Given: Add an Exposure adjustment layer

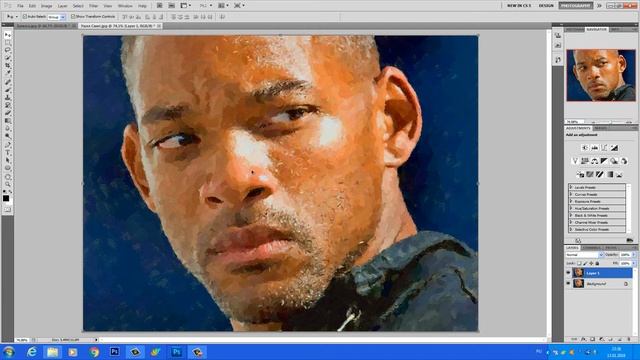Looking at the screenshot, I should (x=614, y=148).
